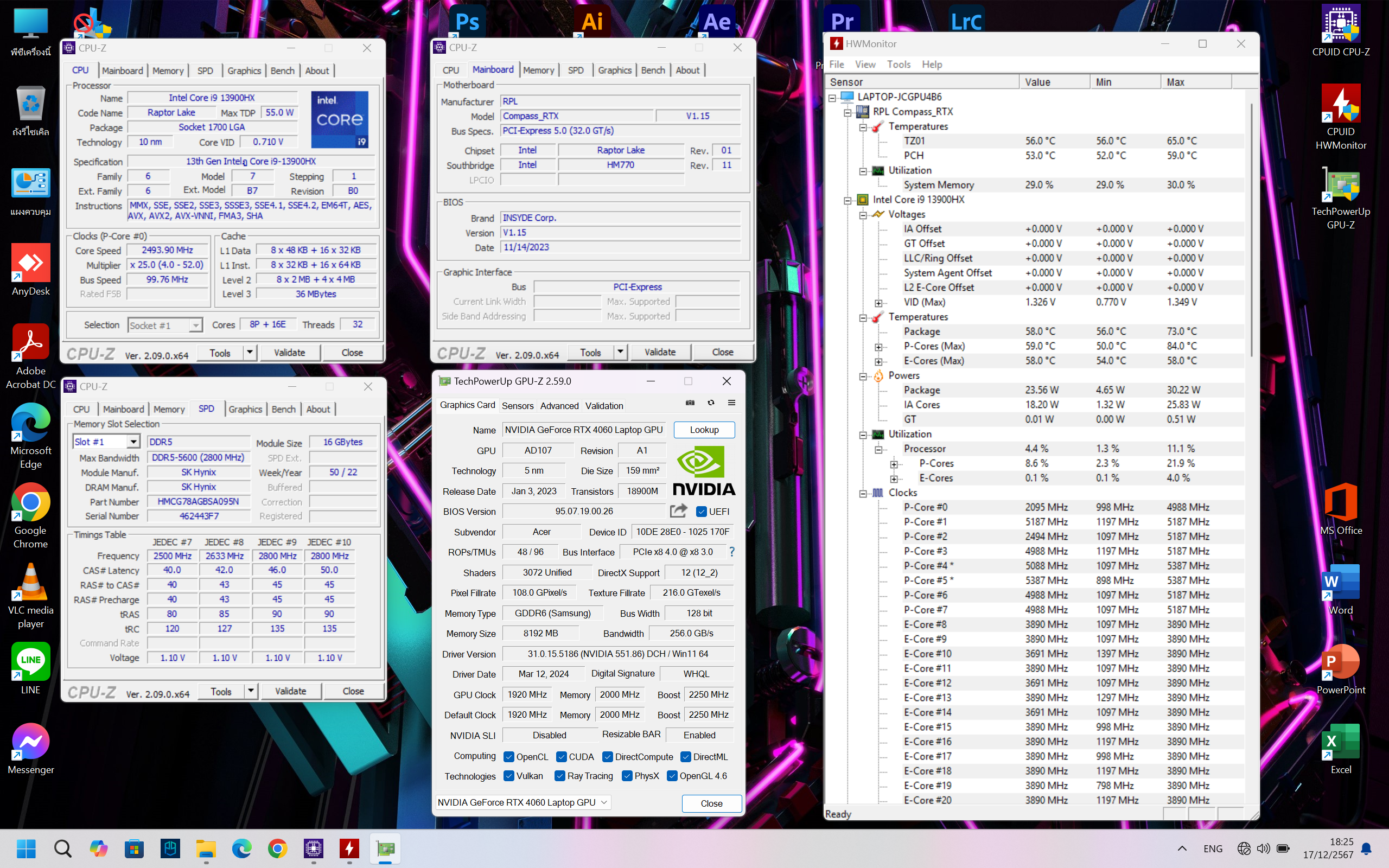Toggle PhysX checkbox
The width and height of the screenshot is (1389, 868).
[x=627, y=776]
